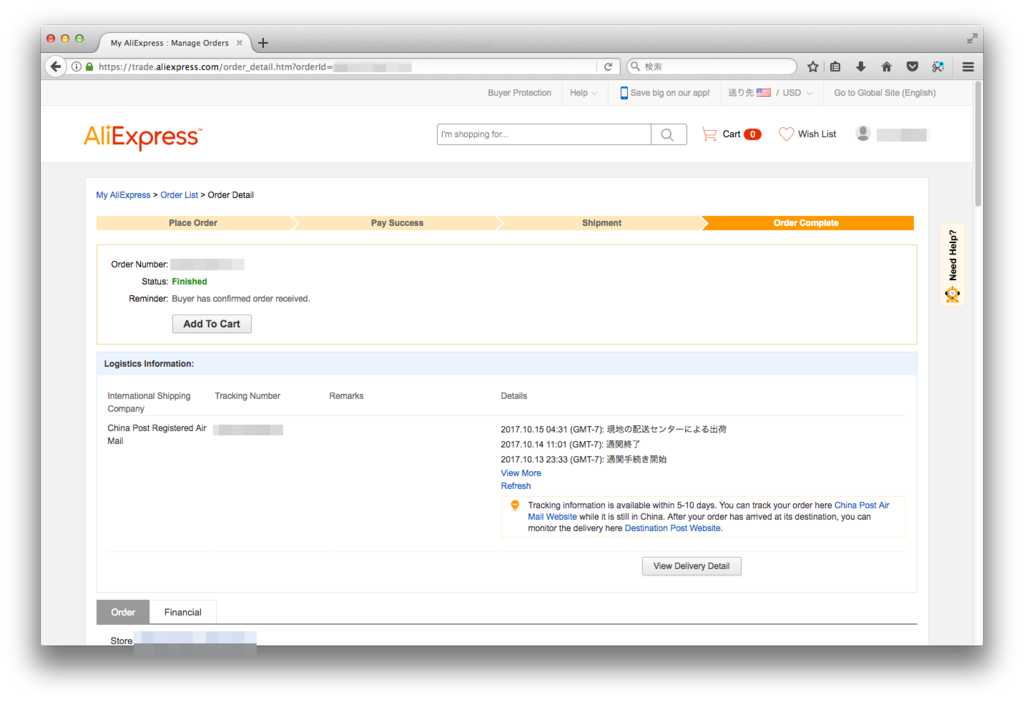The image size is (1024, 702).
Task: Click the Add To Cart button
Action: 212,324
